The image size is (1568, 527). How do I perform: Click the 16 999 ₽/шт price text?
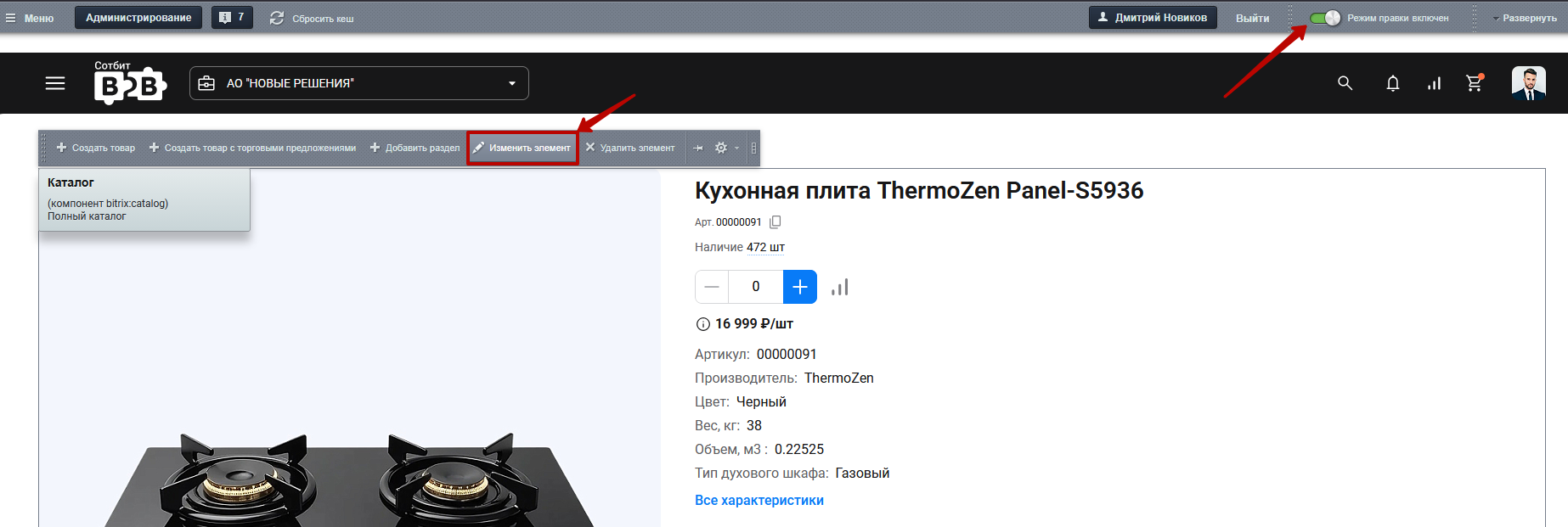(754, 324)
